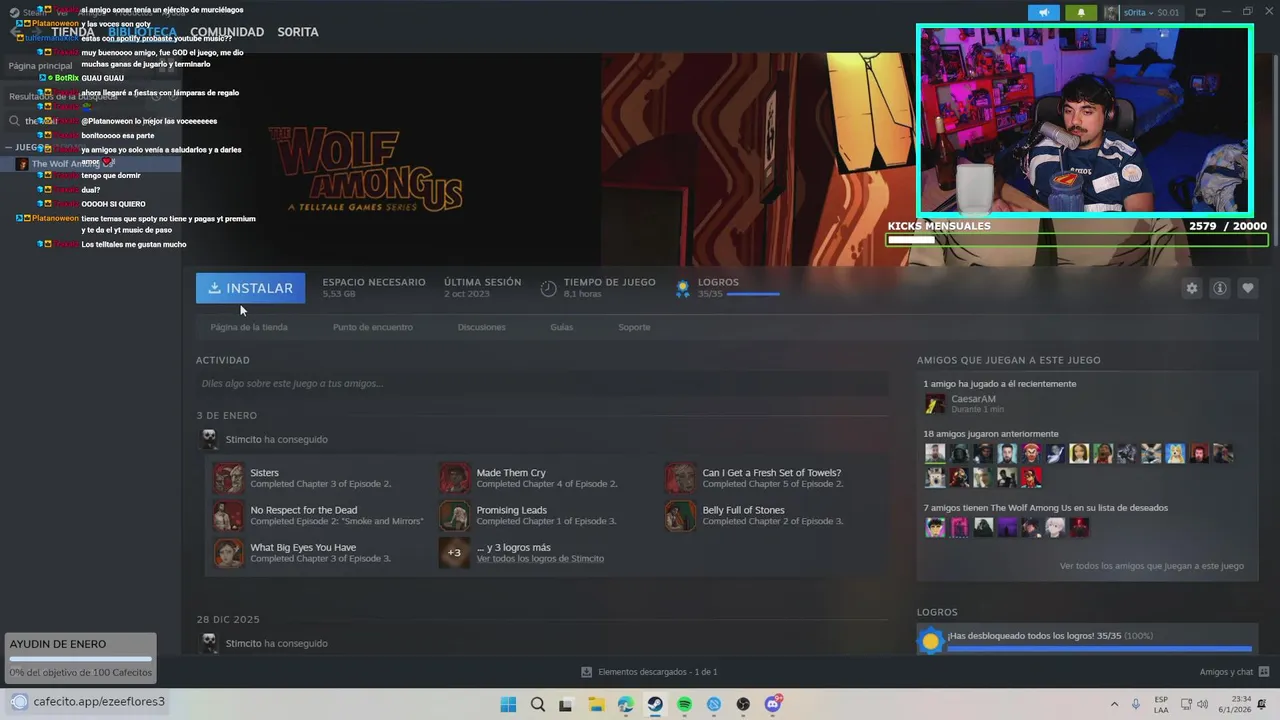Select The Wolf Among Us in library sidebar
This screenshot has height=720, width=1280.
pos(90,164)
